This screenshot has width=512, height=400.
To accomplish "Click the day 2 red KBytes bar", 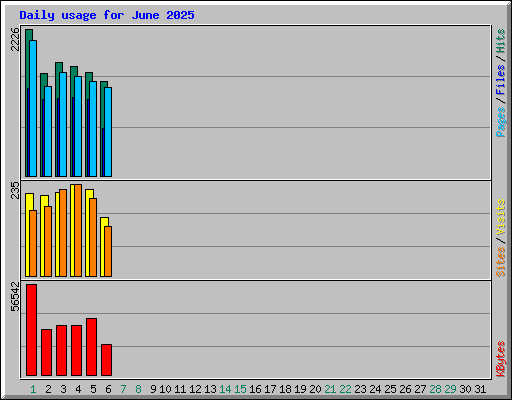I will coord(46,352).
